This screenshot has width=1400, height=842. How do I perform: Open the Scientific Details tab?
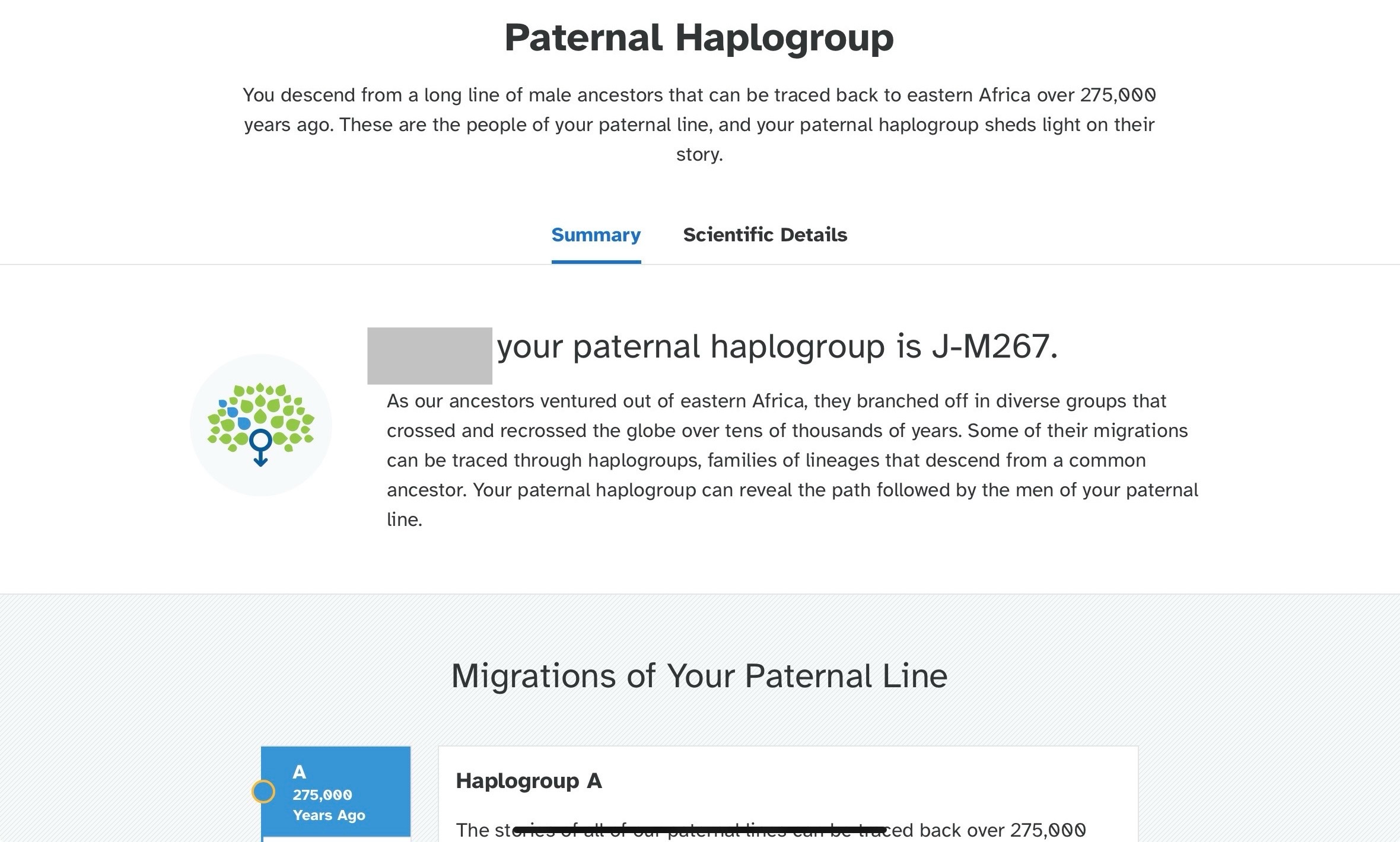(x=765, y=235)
